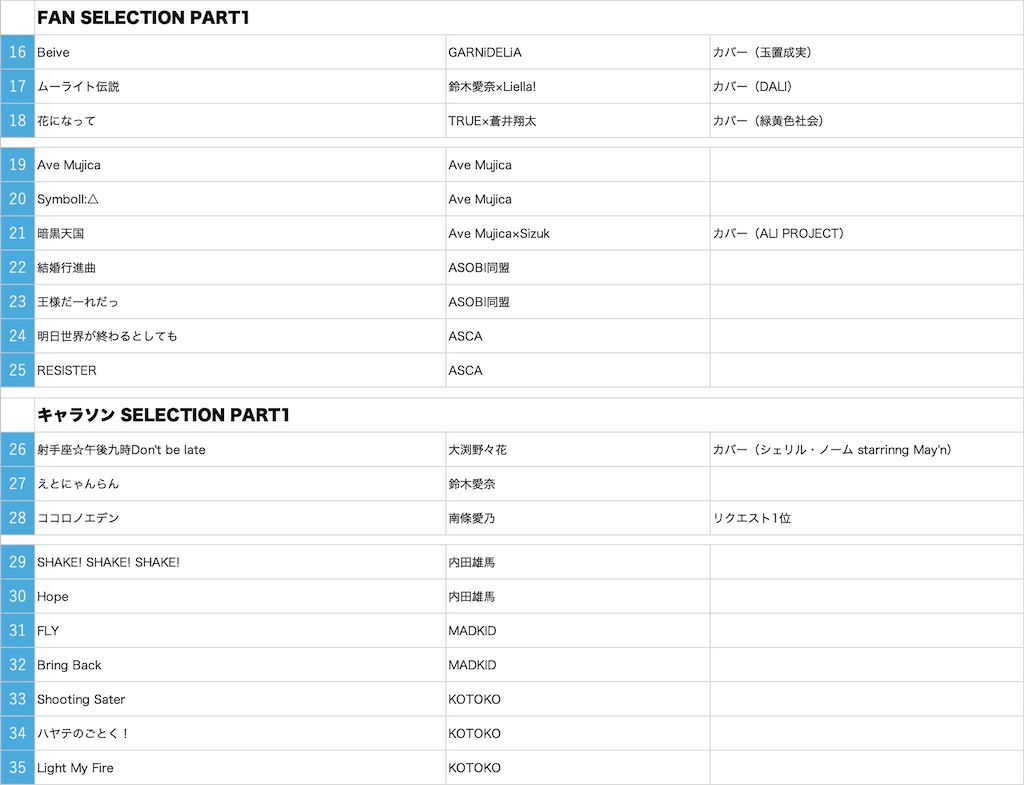This screenshot has width=1024, height=785.
Task: Click the 大渕野々花 artist cell
Action: [577, 449]
